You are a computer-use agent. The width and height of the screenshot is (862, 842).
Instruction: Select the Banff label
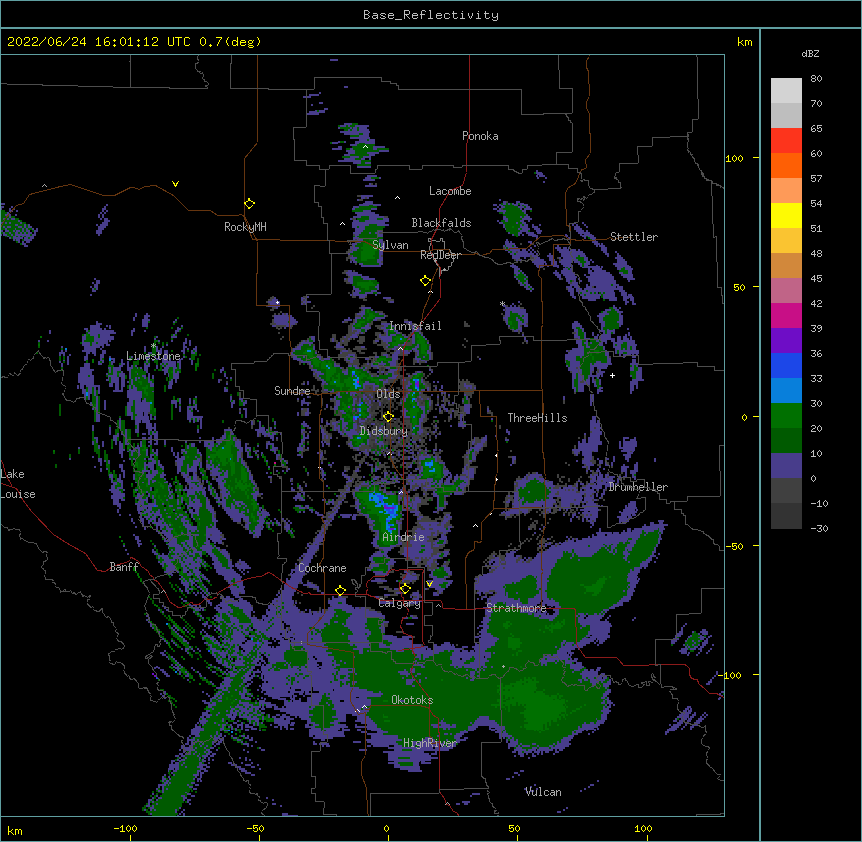tap(124, 567)
